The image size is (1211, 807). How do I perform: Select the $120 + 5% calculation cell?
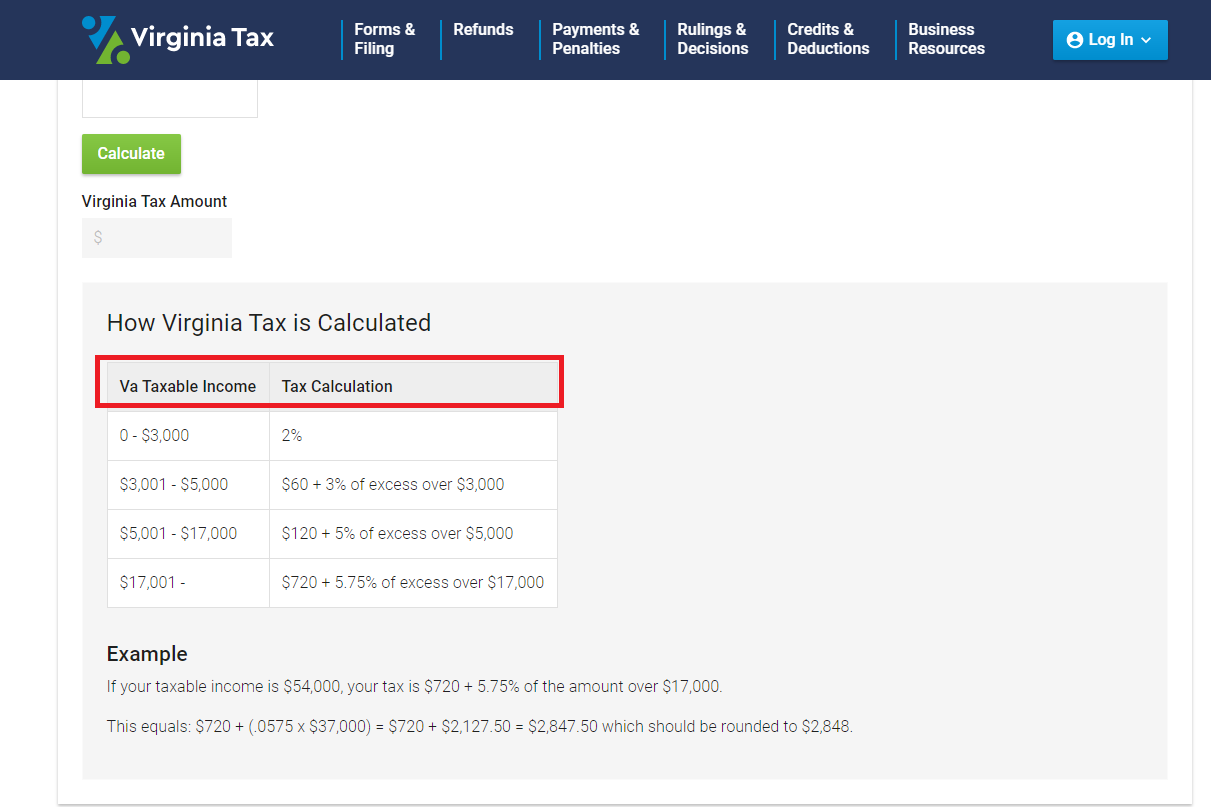pyautogui.click(x=413, y=534)
